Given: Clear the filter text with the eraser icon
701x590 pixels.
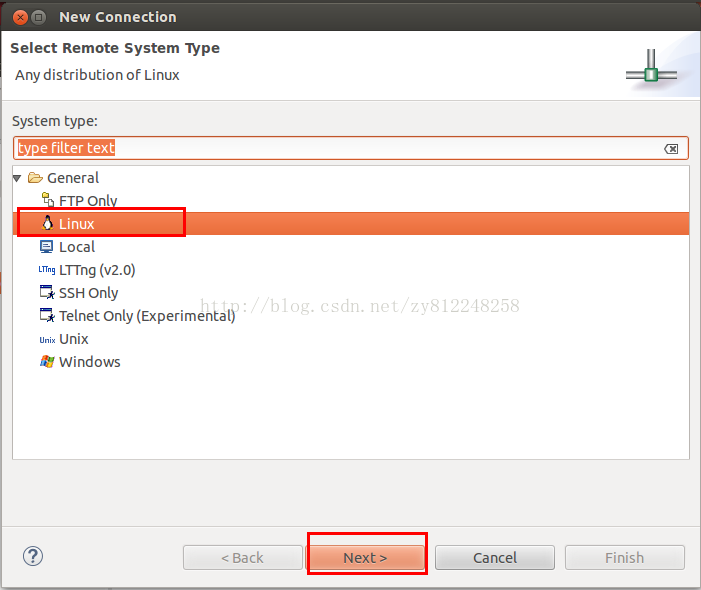Looking at the screenshot, I should coord(671,148).
